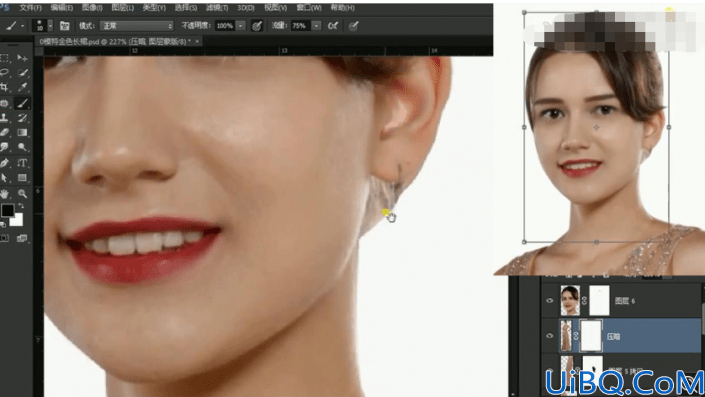Toggle Quick Mask mode

click(x=5, y=238)
